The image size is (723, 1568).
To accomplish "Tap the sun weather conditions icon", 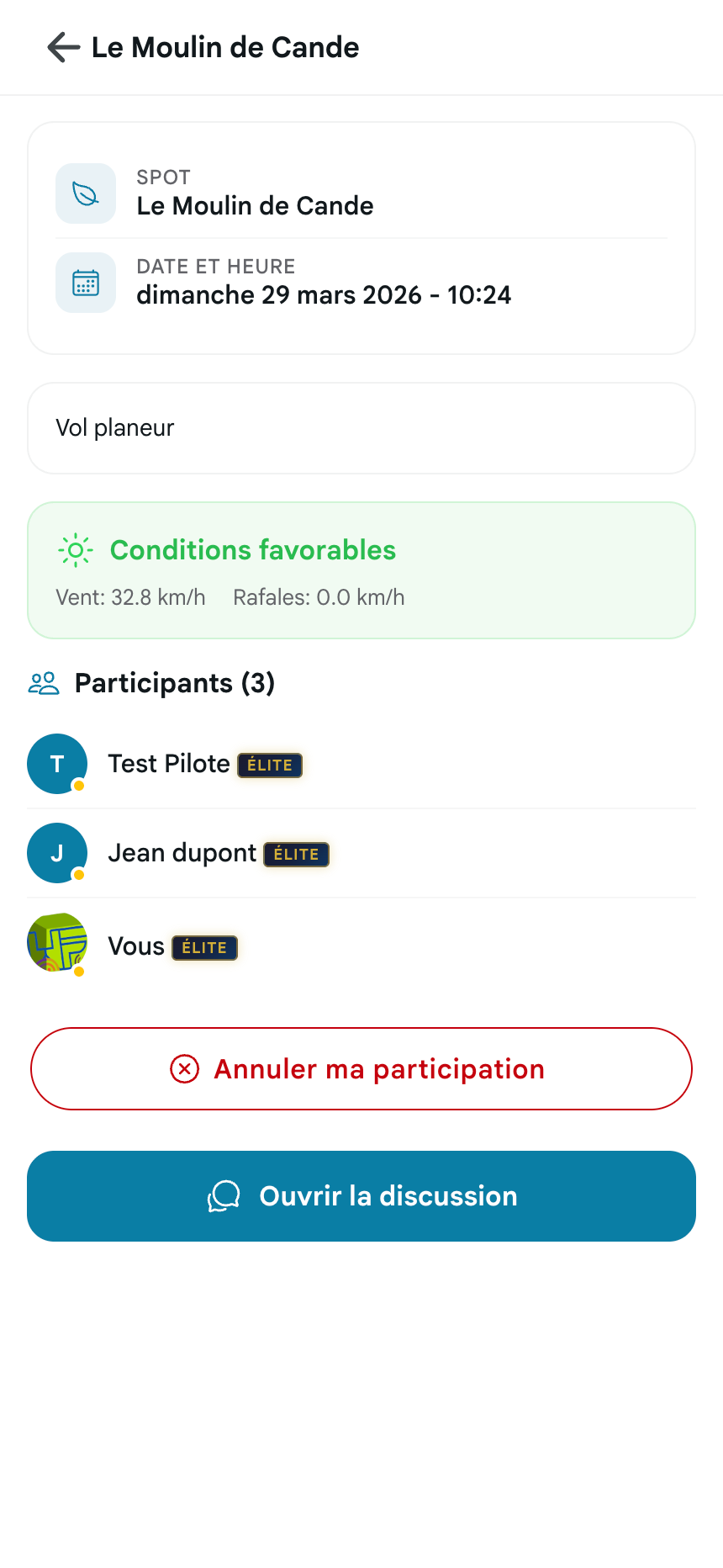I will point(76,550).
